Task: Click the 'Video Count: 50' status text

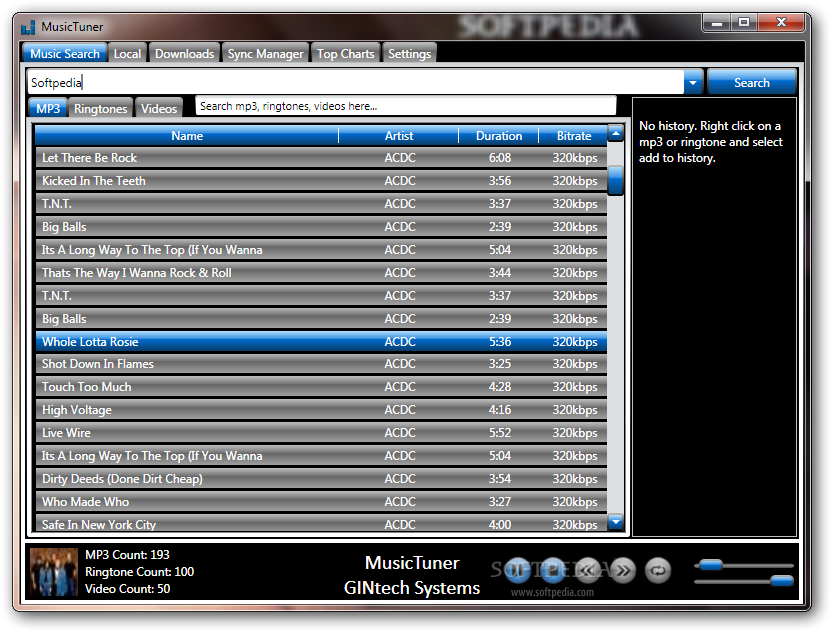Action: [127, 588]
